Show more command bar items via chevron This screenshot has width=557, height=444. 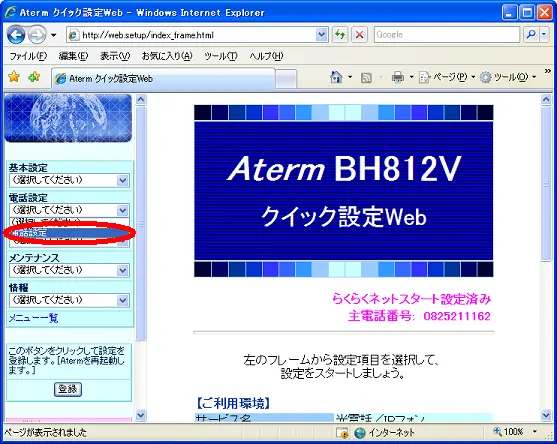pyautogui.click(x=547, y=72)
